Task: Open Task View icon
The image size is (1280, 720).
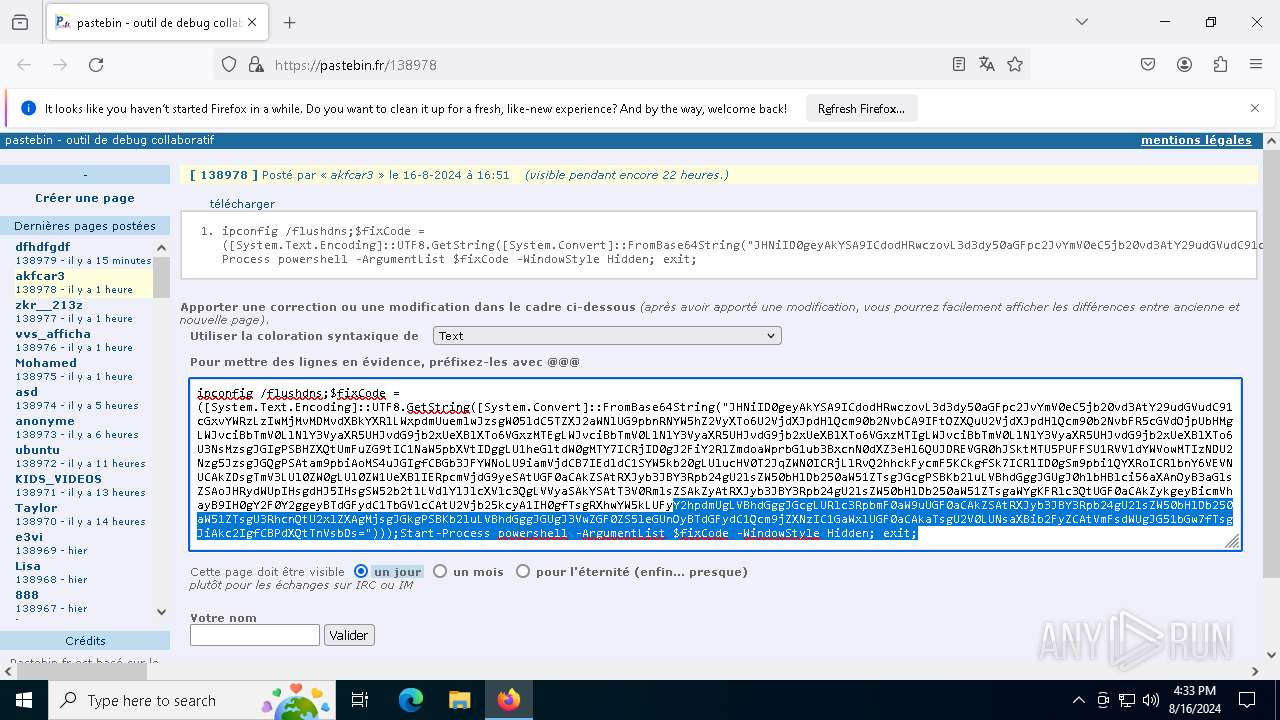Action: click(x=361, y=700)
